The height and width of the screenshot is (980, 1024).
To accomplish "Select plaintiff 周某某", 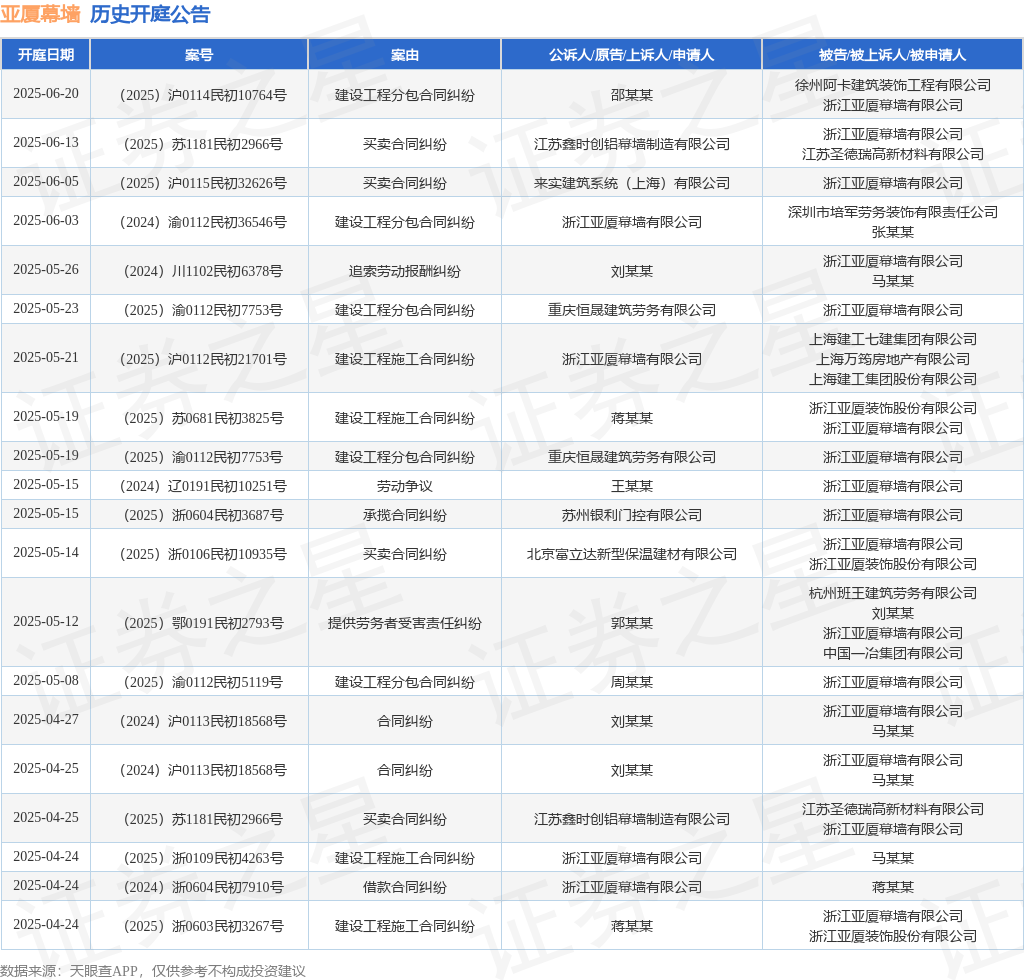I will (x=632, y=682).
